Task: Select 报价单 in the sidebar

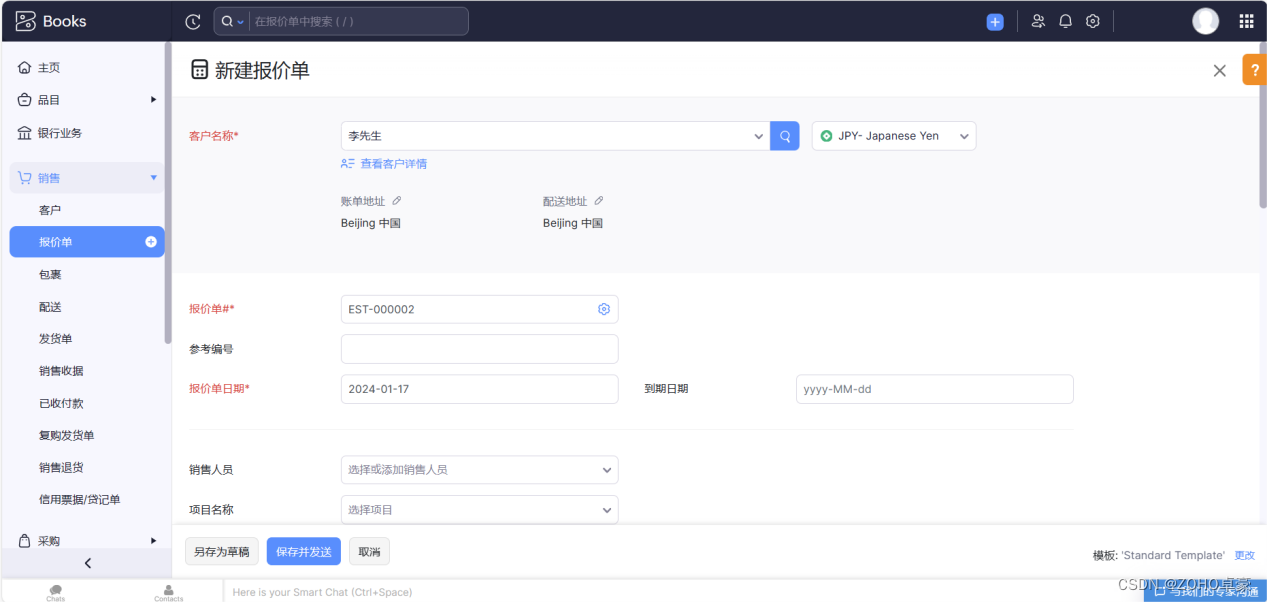Action: [87, 242]
